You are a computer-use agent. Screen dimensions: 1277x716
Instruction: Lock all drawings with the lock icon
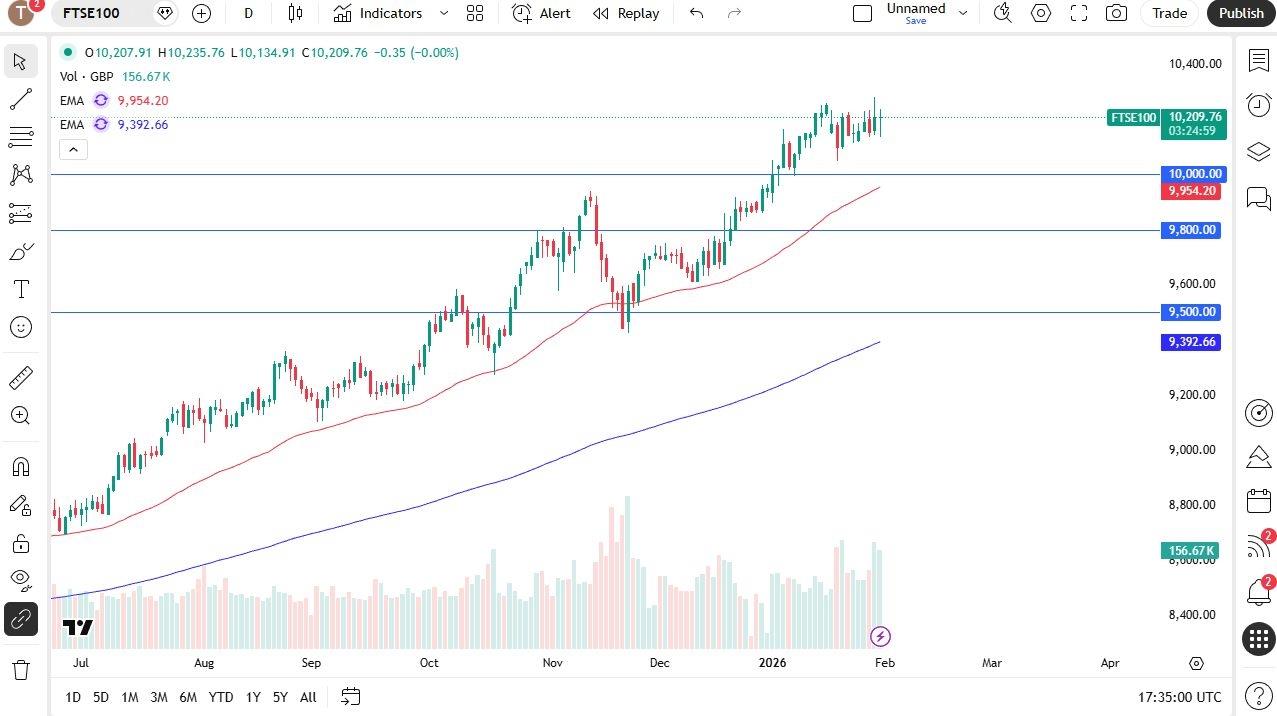coord(20,543)
